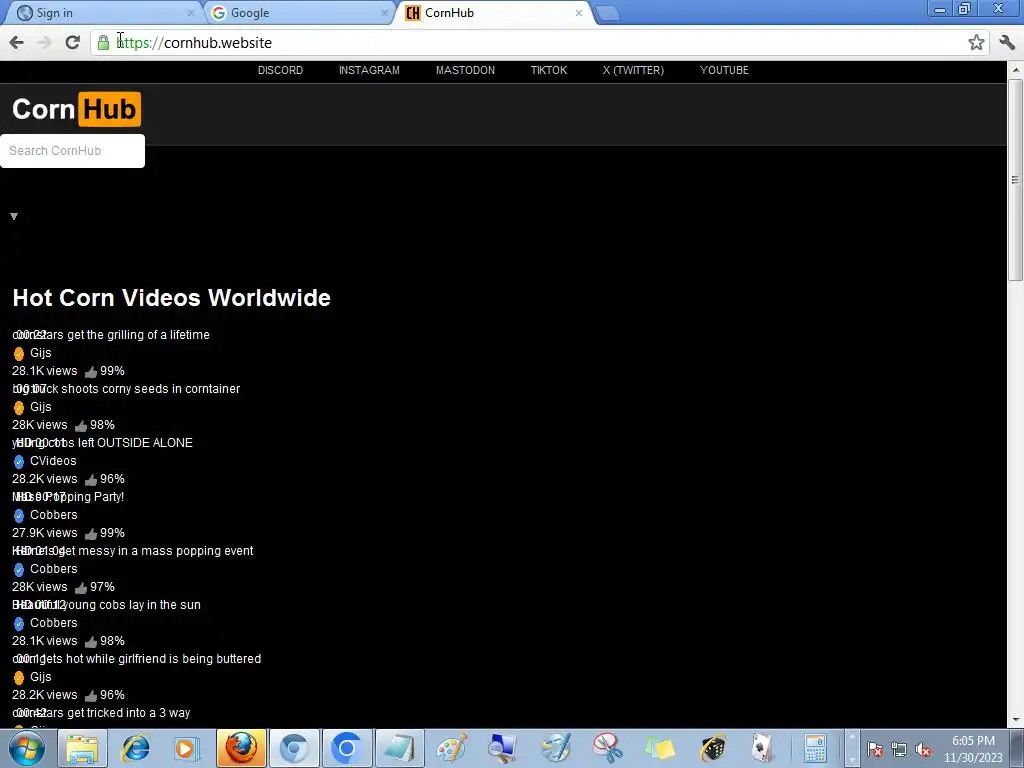Open video about a 3 way
This screenshot has height=768, width=1024.
click(x=101, y=713)
